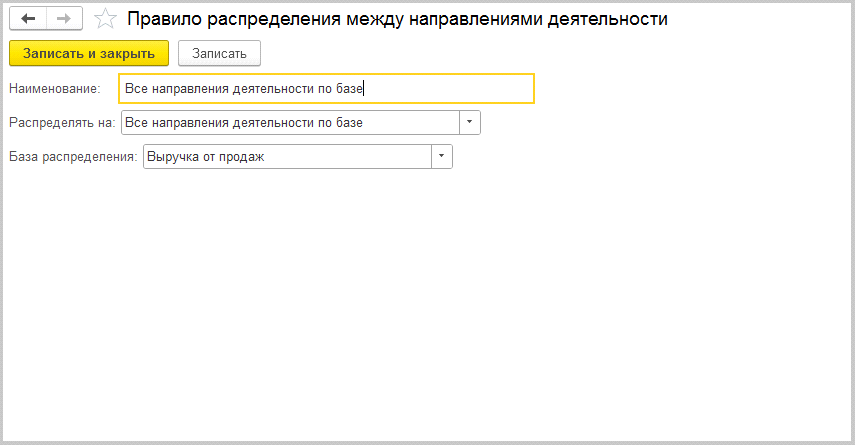The image size is (855, 445).
Task: Open the 'Распределять на' dropdown arrow
Action: tap(470, 122)
